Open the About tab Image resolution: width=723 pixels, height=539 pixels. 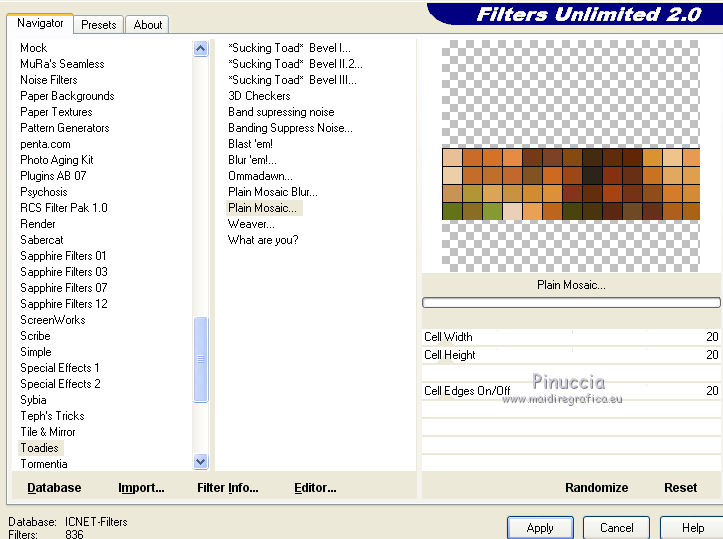(x=148, y=25)
